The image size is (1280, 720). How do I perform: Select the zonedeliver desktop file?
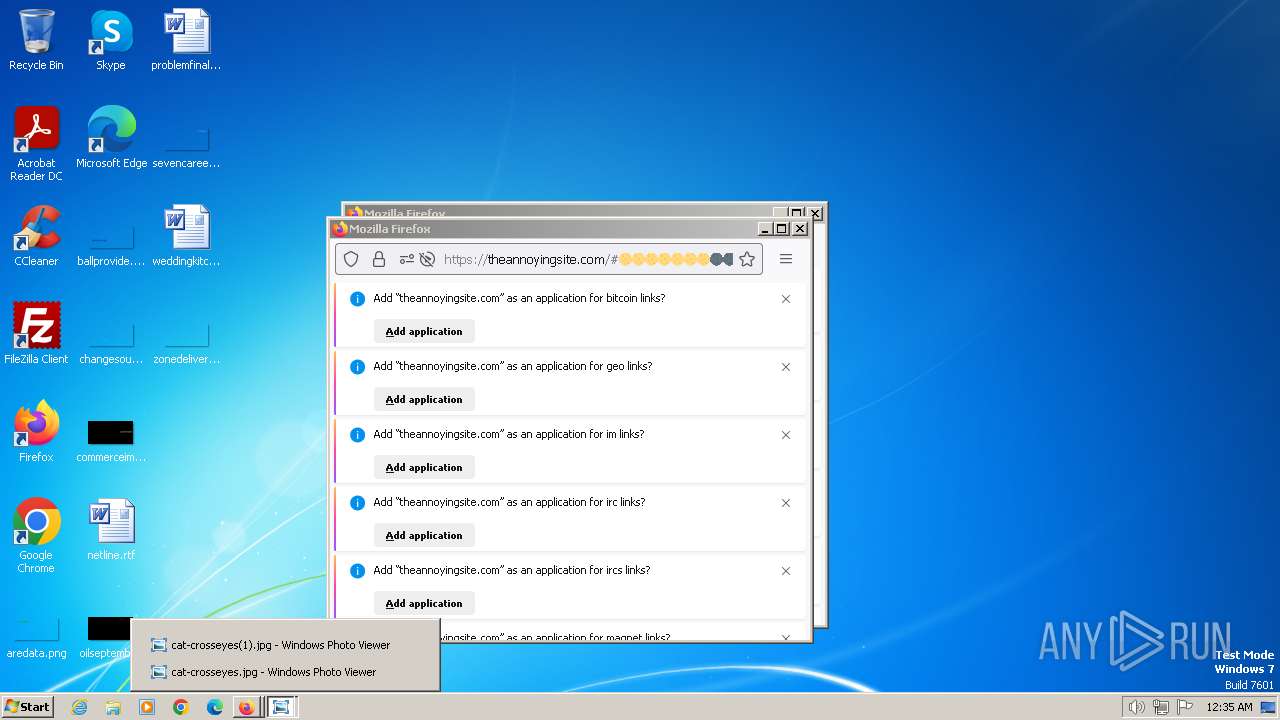click(x=186, y=342)
